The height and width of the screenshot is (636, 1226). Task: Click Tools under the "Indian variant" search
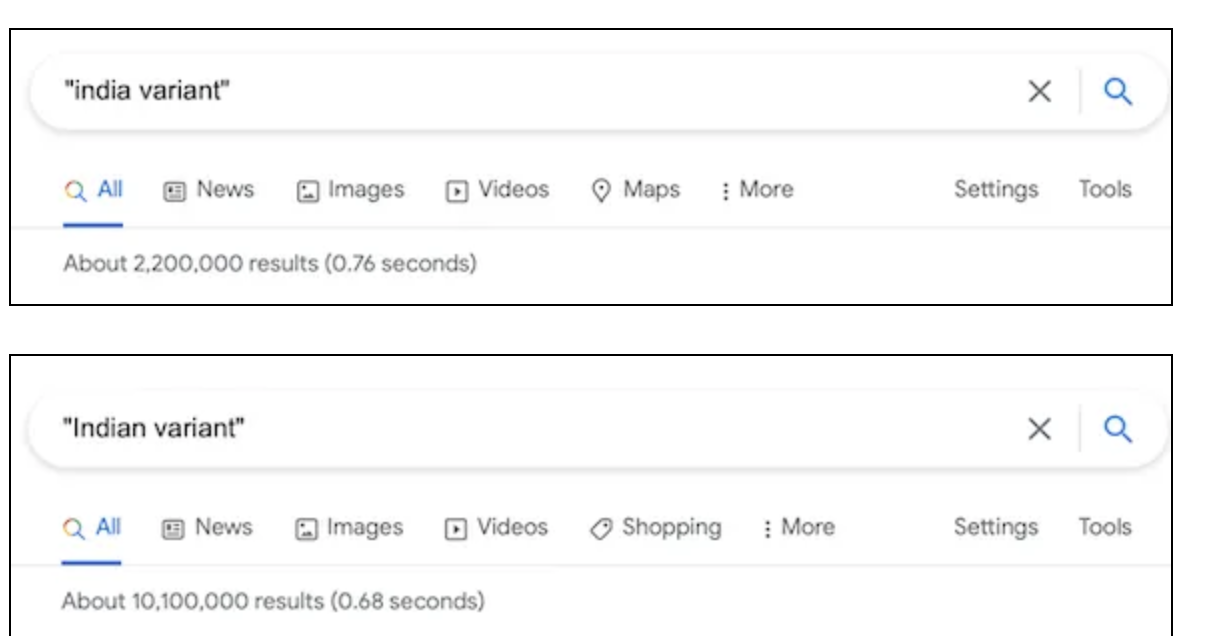pos(1105,527)
